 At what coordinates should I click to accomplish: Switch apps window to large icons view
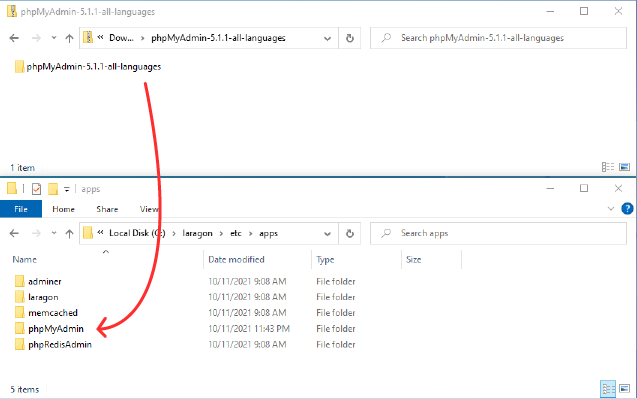click(624, 389)
